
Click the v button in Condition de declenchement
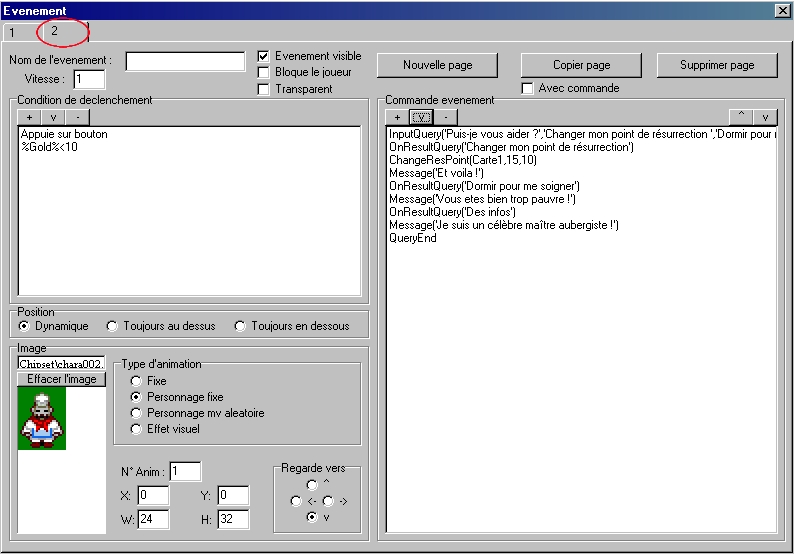pyautogui.click(x=55, y=117)
